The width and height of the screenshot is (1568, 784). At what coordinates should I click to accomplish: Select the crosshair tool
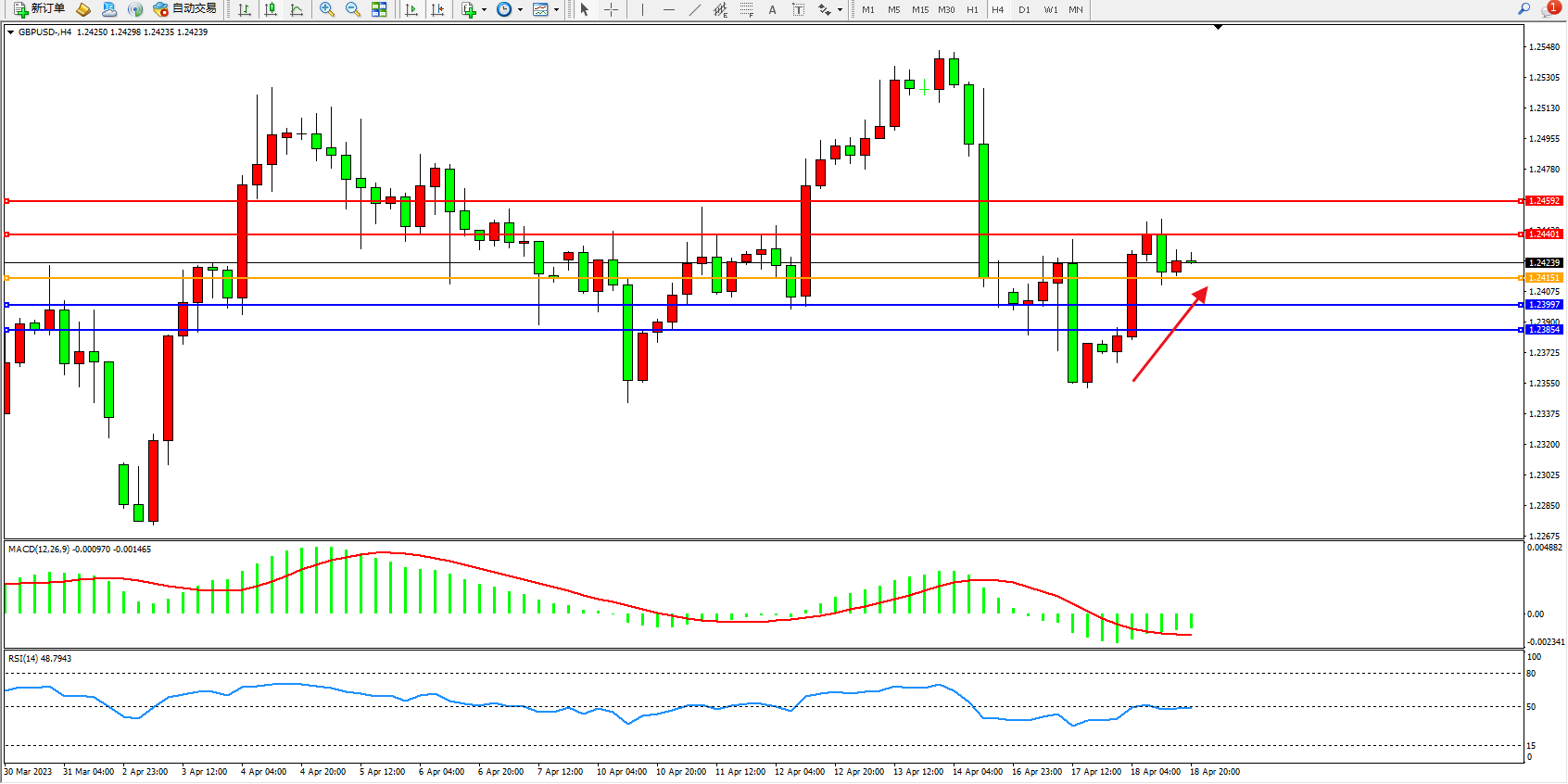[x=612, y=9]
